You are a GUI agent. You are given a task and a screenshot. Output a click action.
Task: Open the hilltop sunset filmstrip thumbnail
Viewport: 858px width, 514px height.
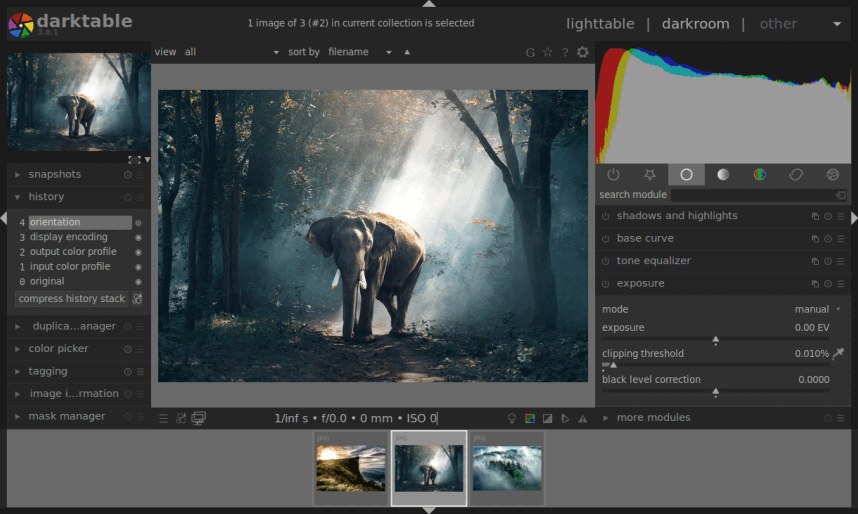[x=351, y=469]
